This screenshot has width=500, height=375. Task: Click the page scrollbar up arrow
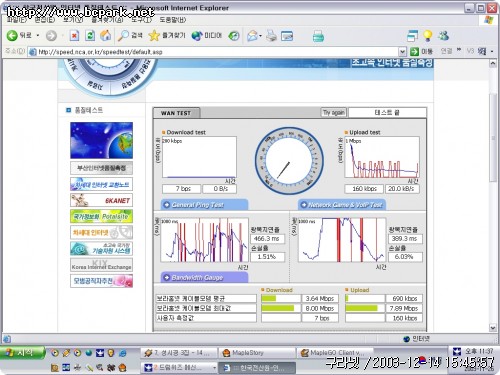point(493,63)
